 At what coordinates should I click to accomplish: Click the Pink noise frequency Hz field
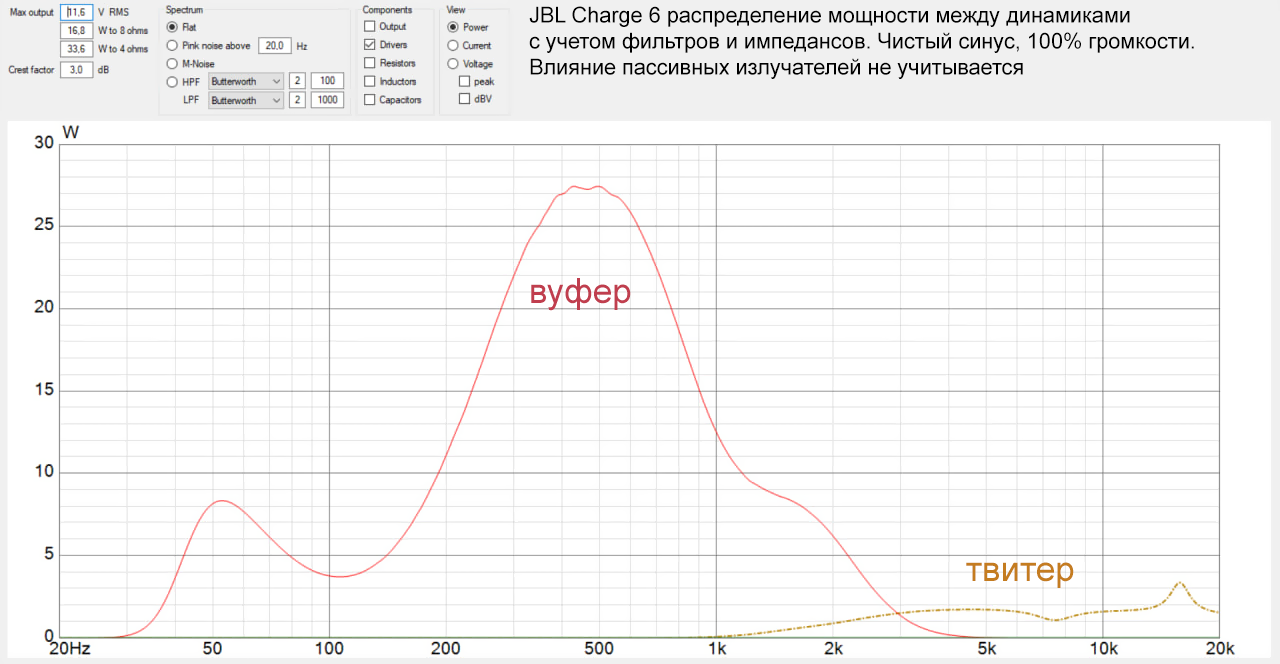click(x=274, y=45)
